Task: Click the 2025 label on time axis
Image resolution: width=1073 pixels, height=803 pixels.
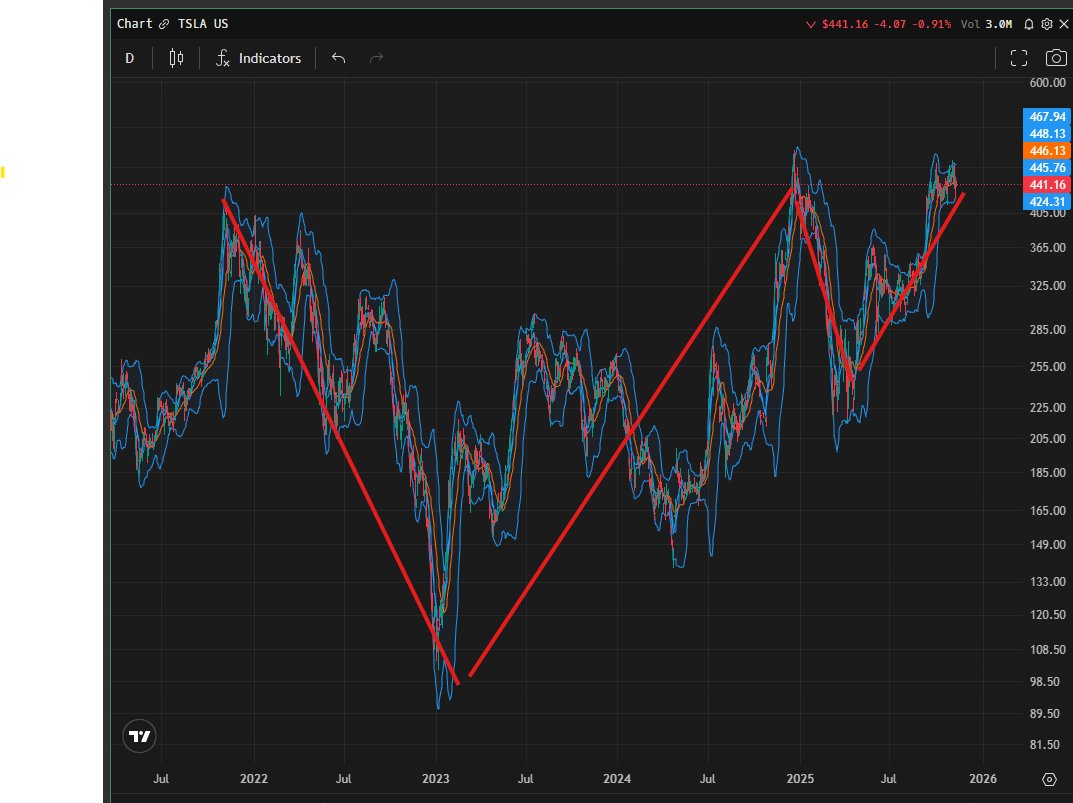Action: 800,778
